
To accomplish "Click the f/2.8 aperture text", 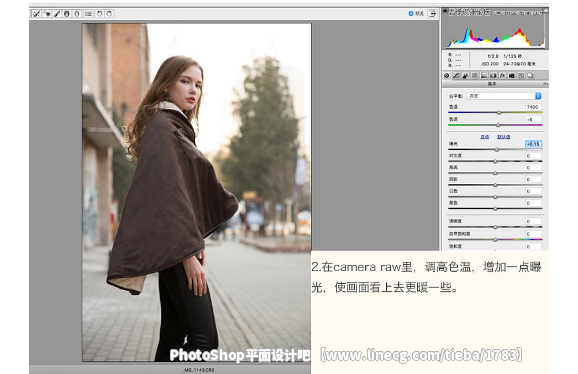I will click(493, 56).
